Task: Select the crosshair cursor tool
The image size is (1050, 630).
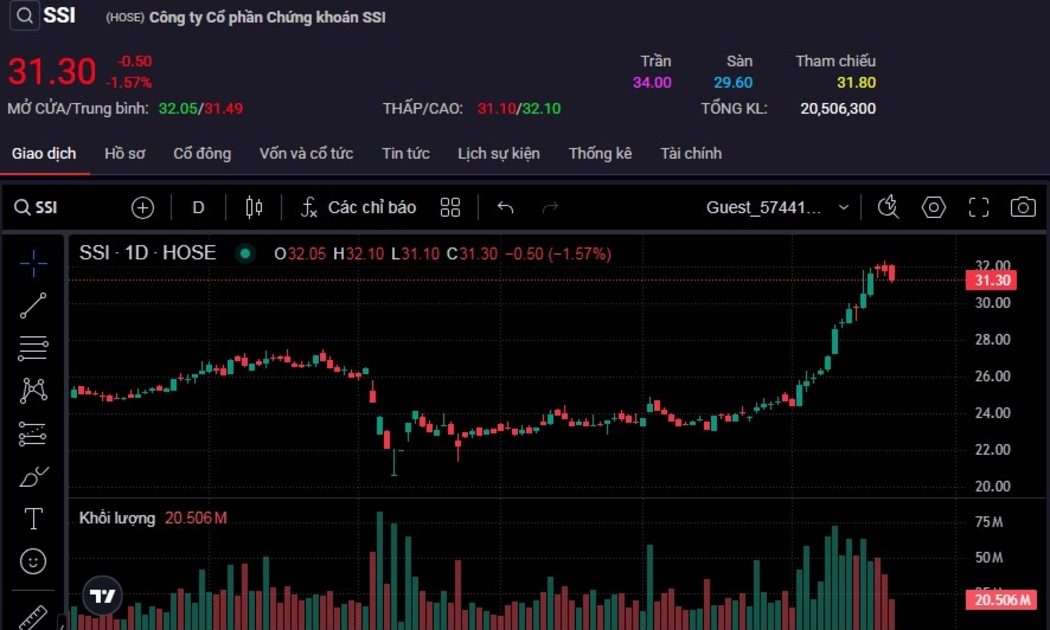Action: pos(33,263)
